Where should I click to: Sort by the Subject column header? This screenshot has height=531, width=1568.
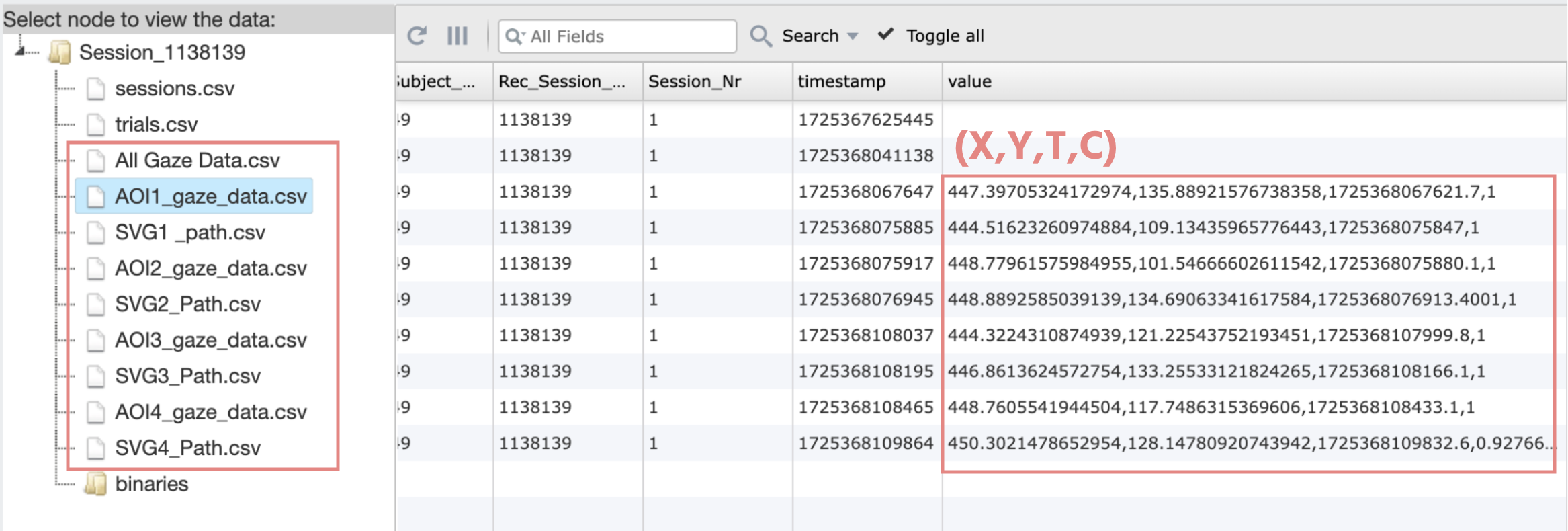tap(444, 82)
